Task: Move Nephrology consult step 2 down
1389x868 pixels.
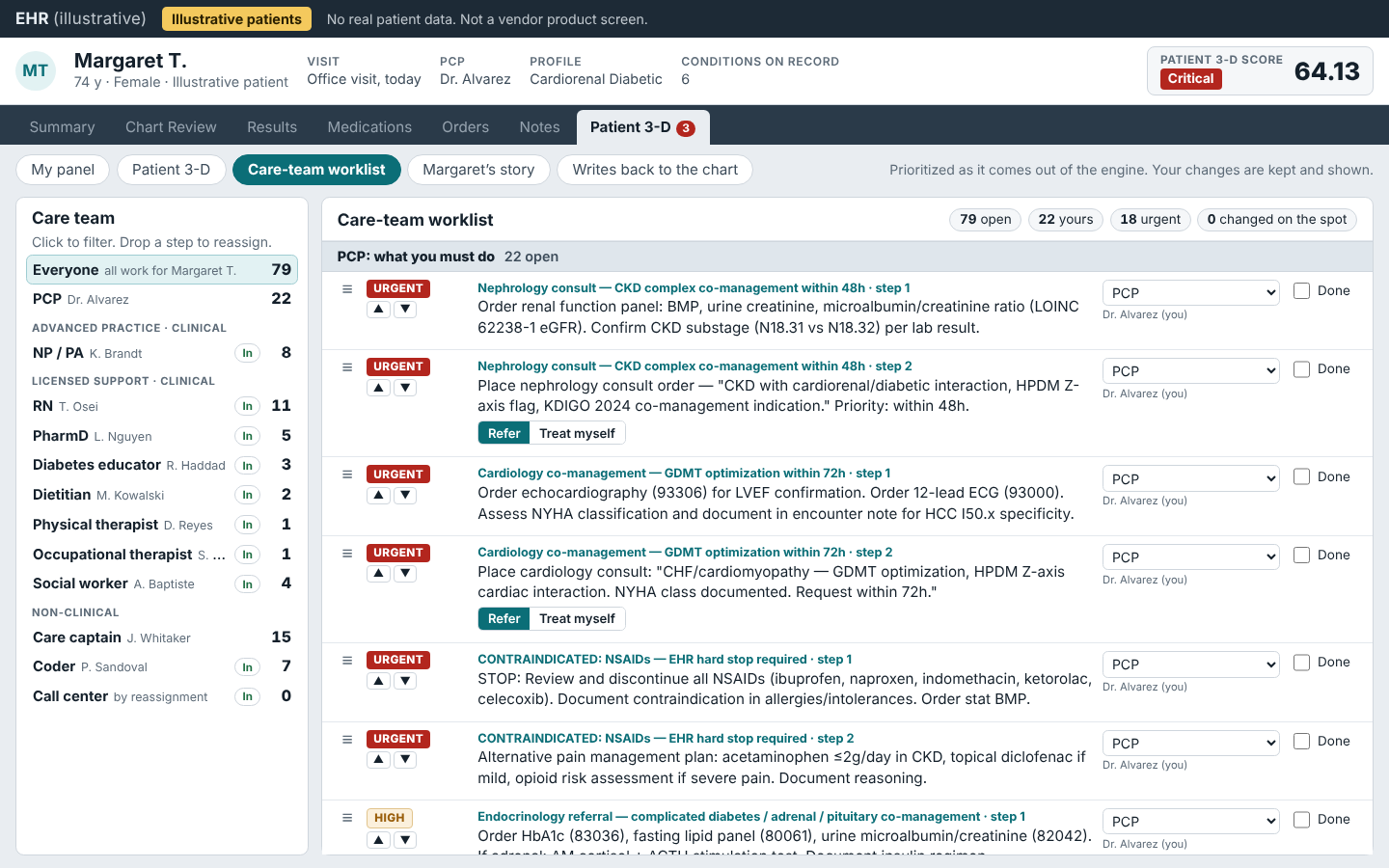Action: point(406,388)
